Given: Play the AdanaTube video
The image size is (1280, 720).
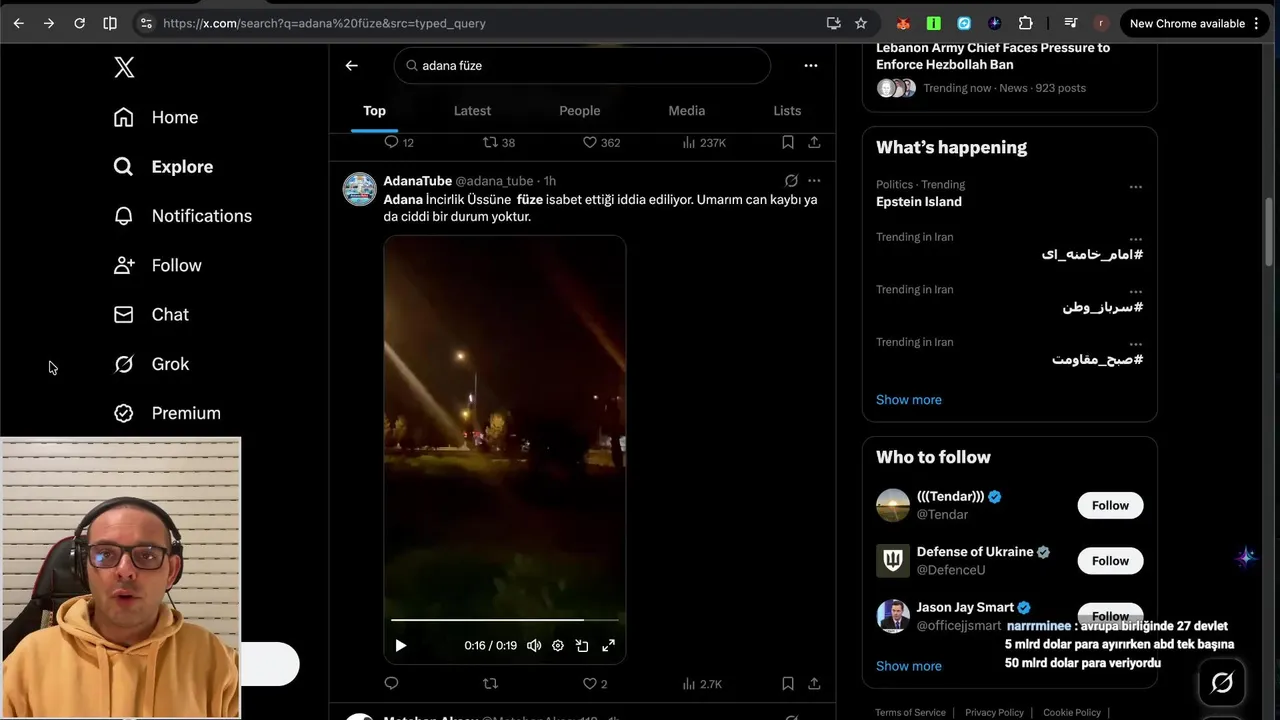Looking at the screenshot, I should click(x=401, y=646).
